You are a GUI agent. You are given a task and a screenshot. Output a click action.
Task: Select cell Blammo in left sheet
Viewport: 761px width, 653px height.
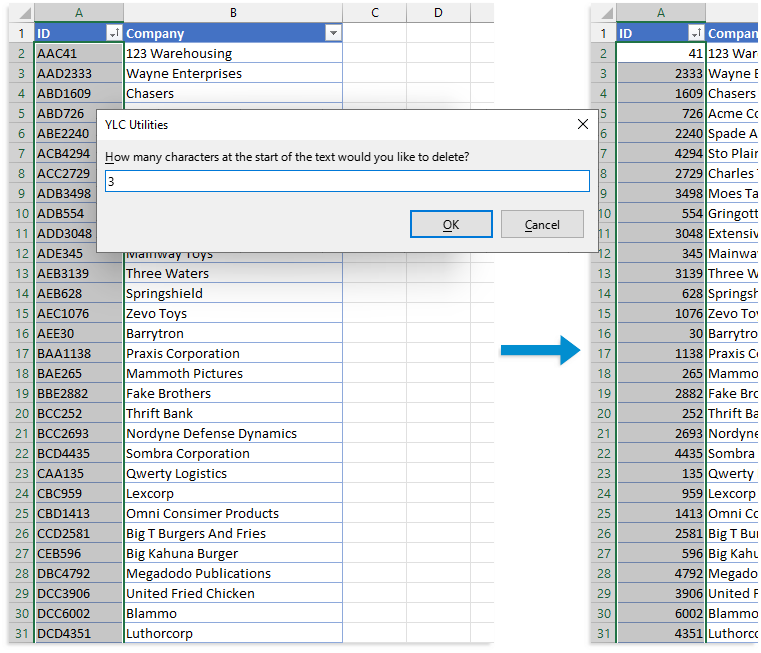tap(233, 613)
